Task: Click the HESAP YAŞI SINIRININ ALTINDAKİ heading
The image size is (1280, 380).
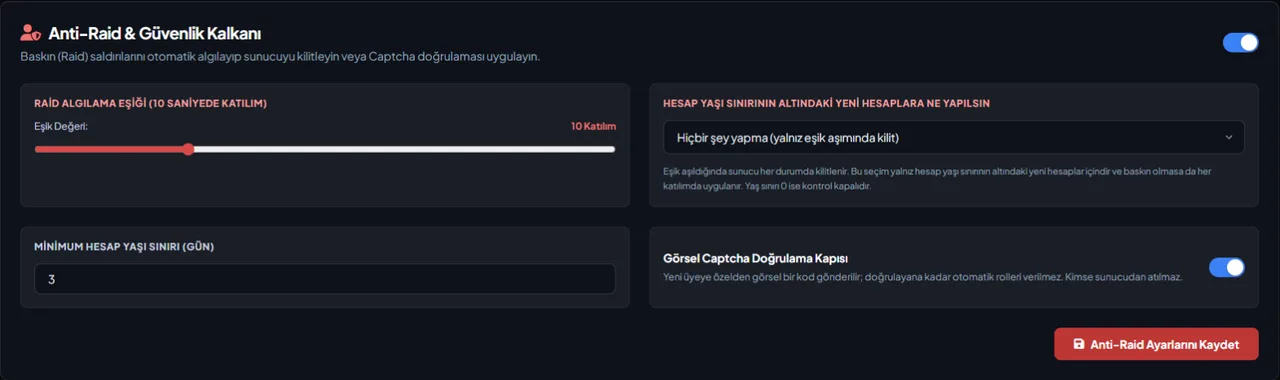Action: click(827, 103)
